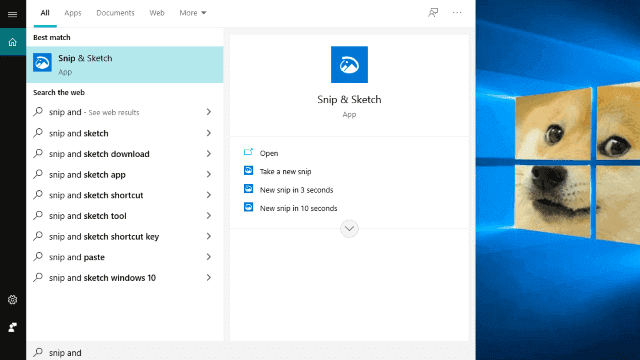The height and width of the screenshot is (360, 640).
Task: Click 'Take a new snip'
Action: [x=285, y=171]
